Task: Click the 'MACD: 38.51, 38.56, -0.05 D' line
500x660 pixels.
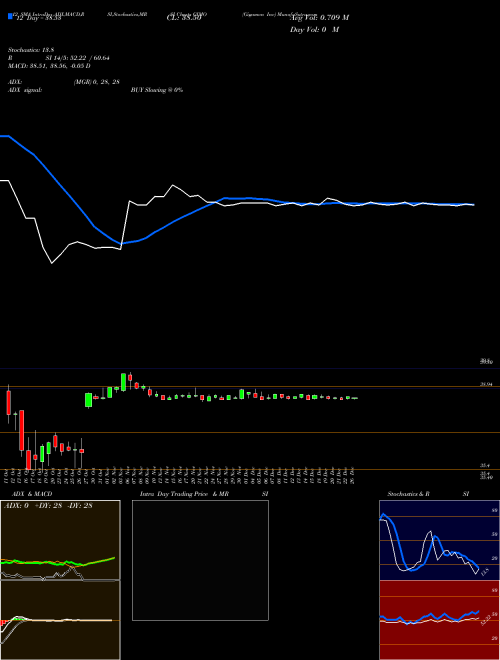Action: tap(49, 66)
